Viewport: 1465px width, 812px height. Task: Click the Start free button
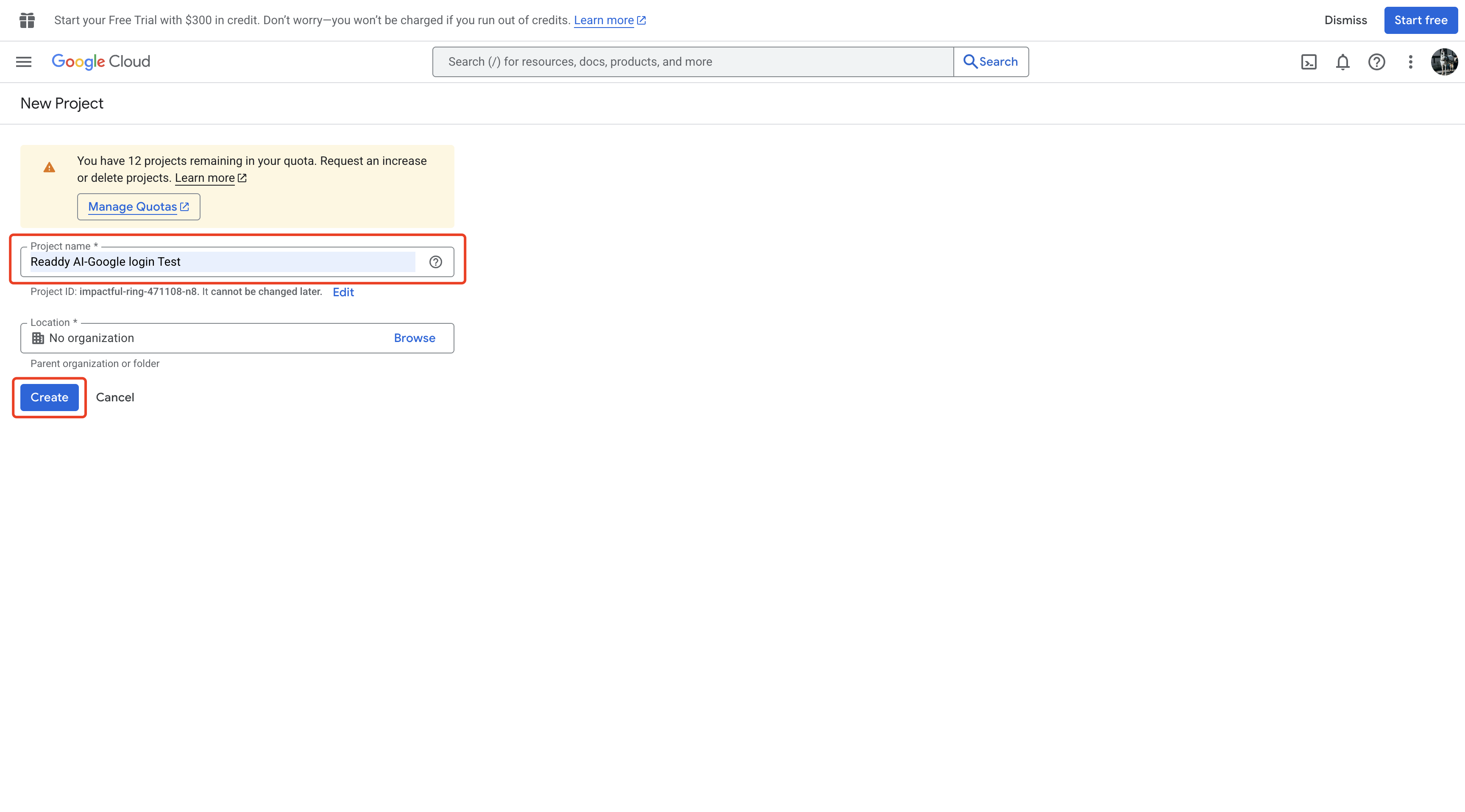point(1420,20)
